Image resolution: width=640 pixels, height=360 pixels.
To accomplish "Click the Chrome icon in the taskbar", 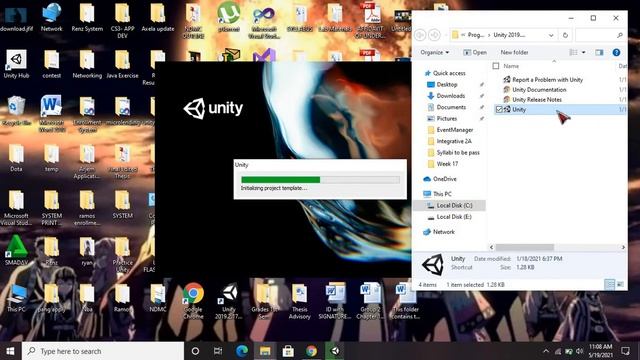I will tap(311, 351).
